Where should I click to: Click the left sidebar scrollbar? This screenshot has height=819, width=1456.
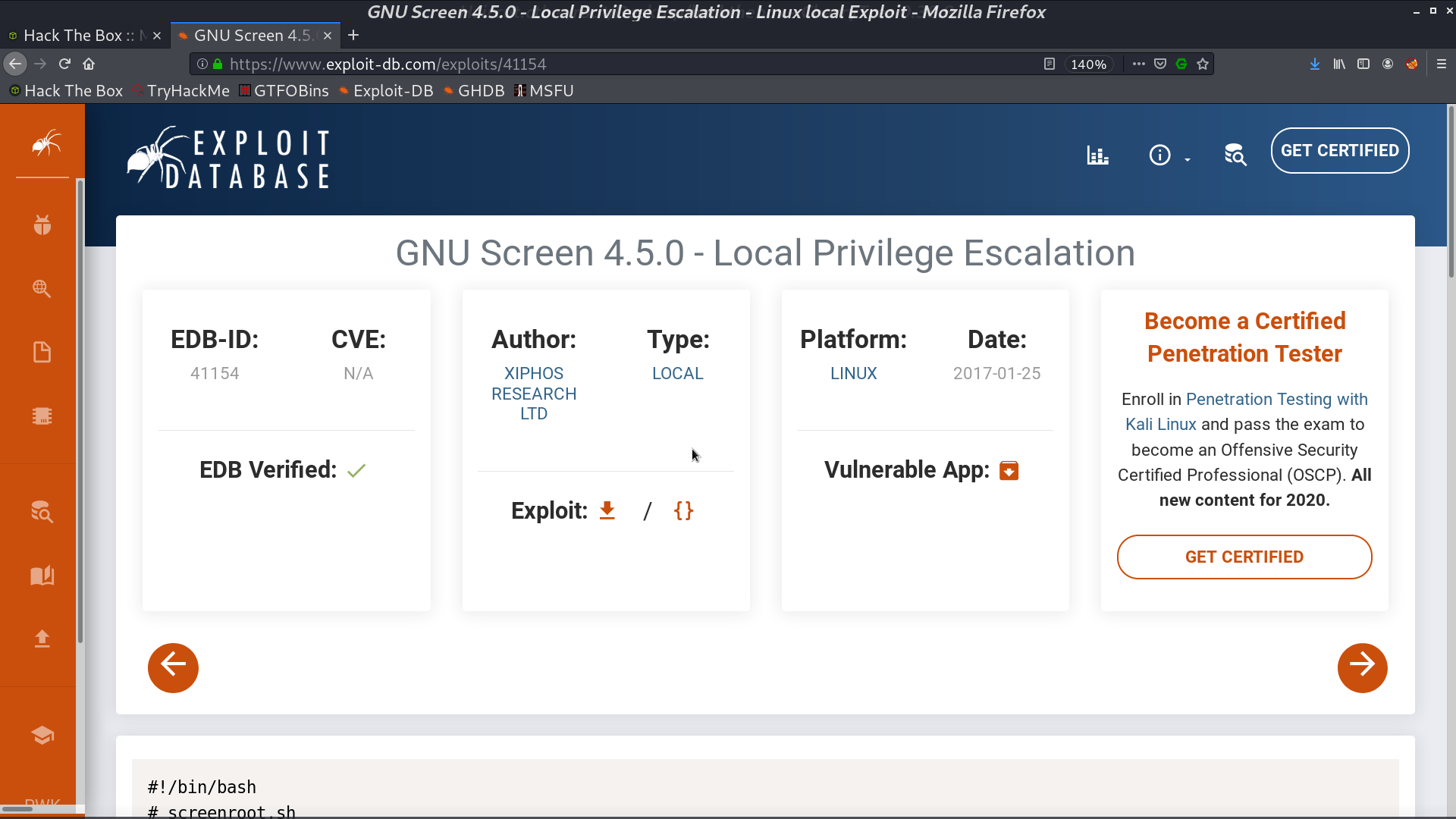coord(80,412)
